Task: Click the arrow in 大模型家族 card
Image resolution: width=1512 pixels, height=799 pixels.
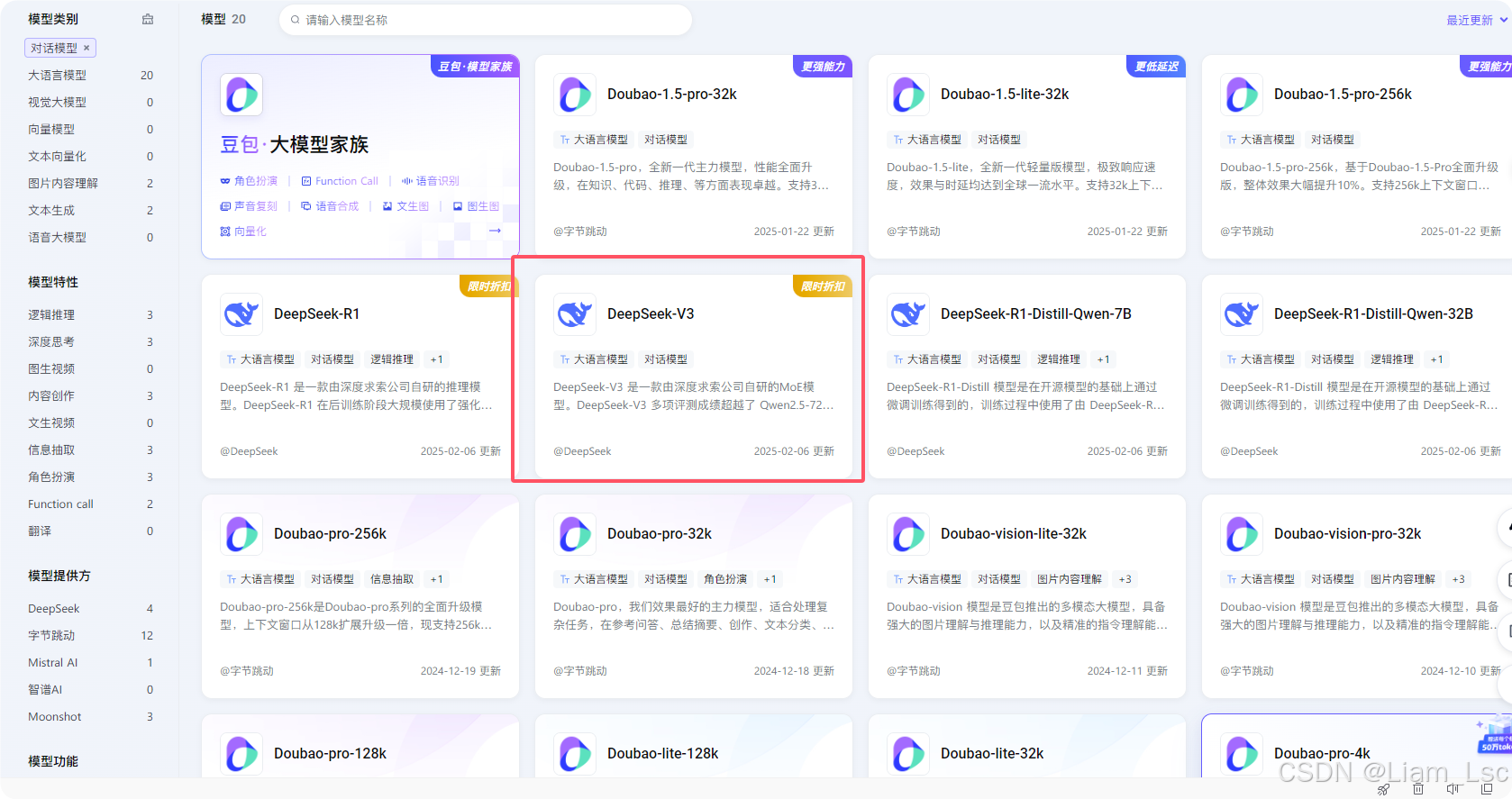Action: tap(495, 231)
